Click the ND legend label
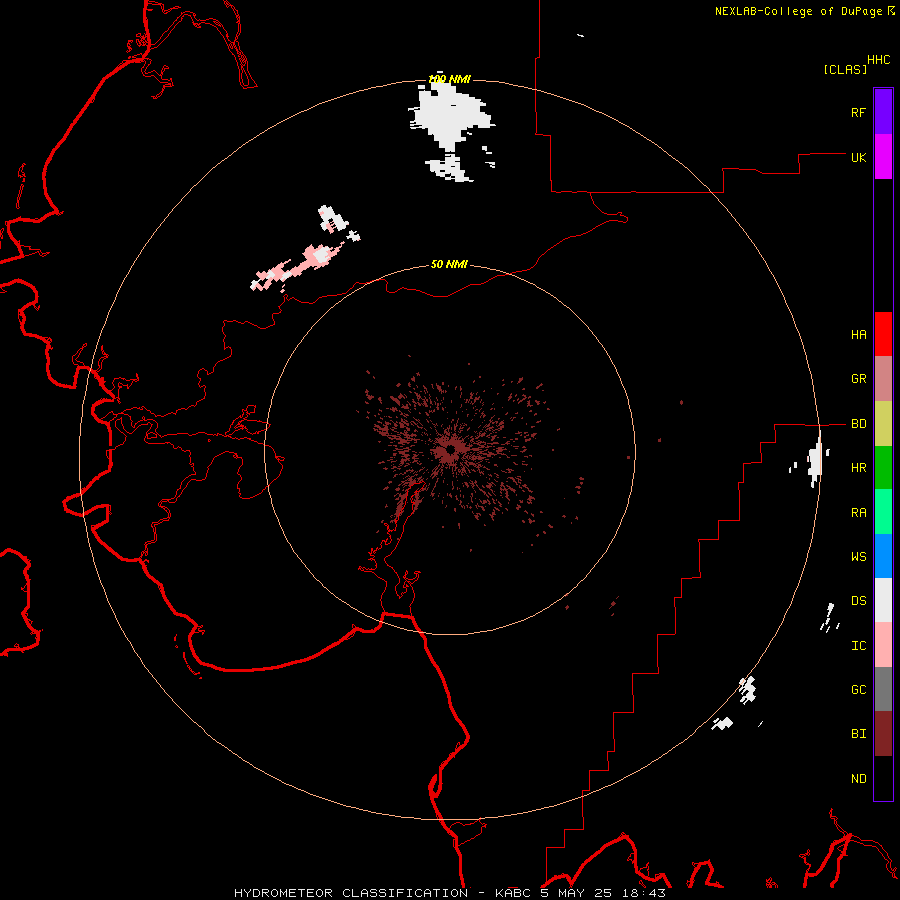This screenshot has width=900, height=900. (858, 779)
